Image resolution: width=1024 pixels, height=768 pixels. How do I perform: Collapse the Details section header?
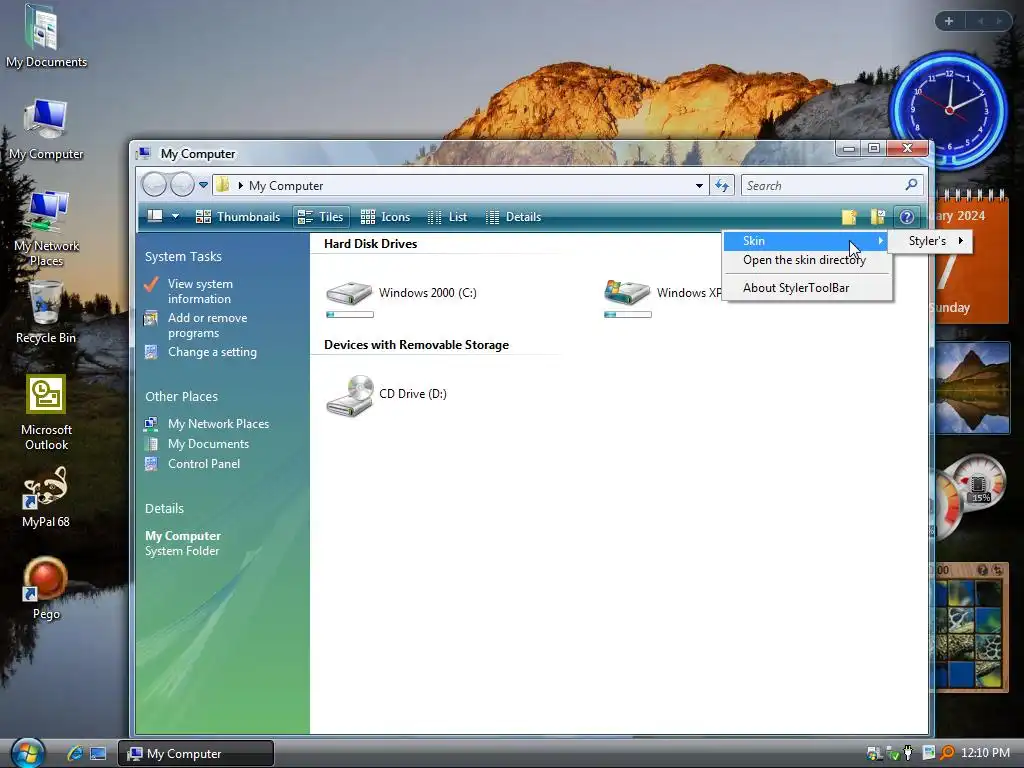165,509
